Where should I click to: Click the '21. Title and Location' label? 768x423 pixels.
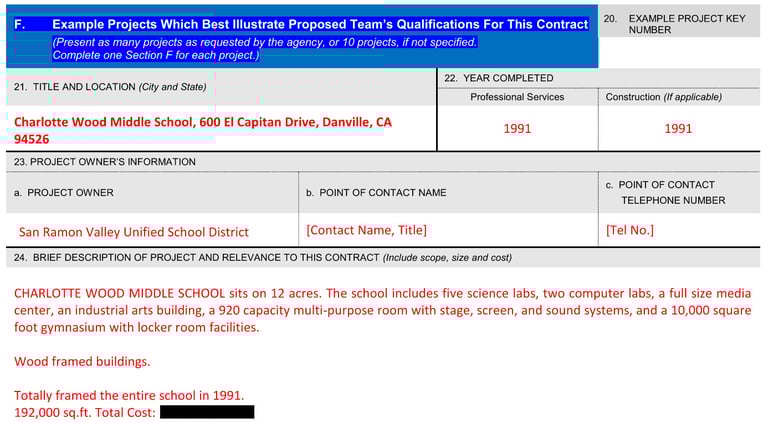pos(110,87)
